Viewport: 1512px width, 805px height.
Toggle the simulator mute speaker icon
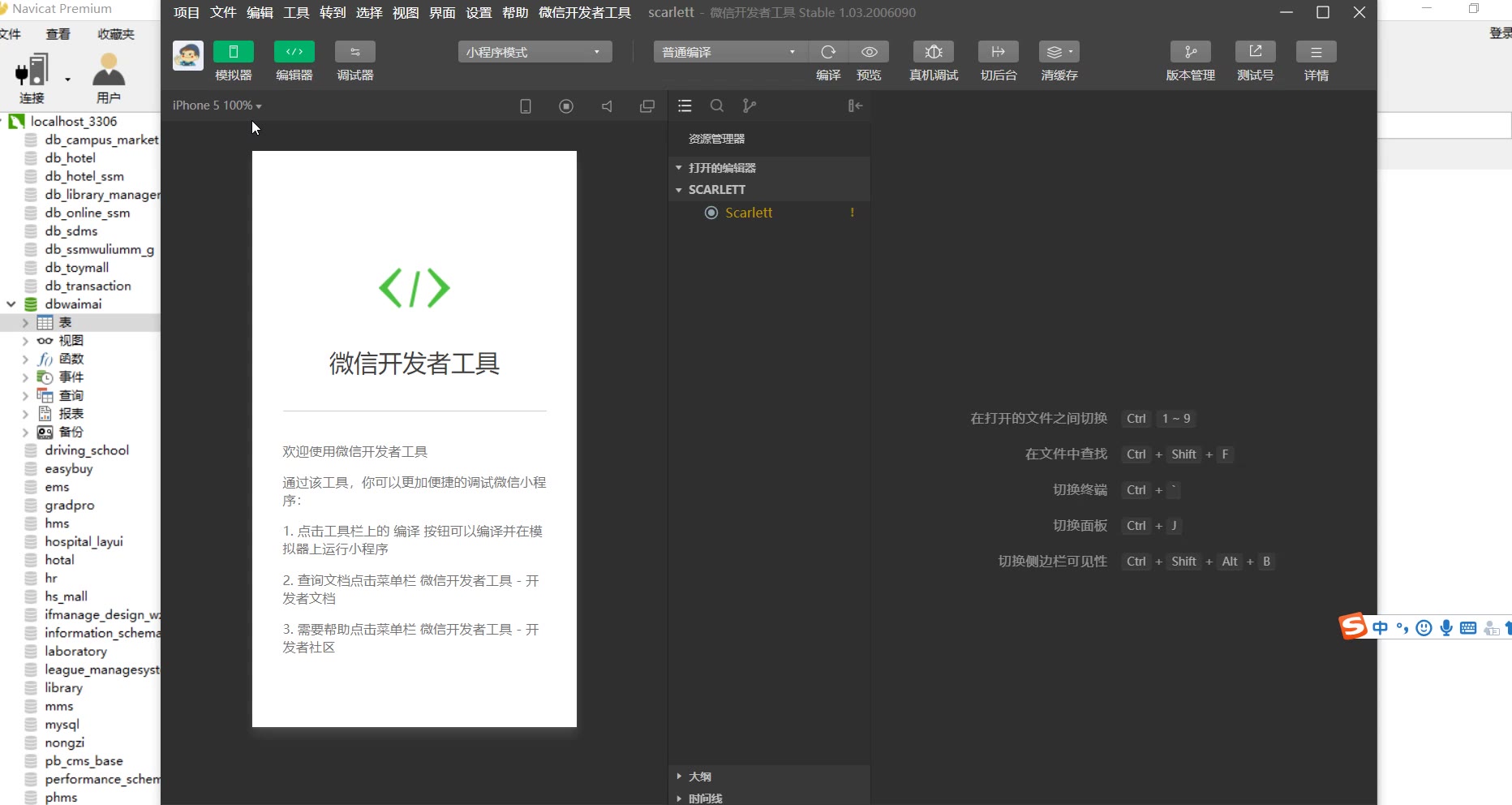(x=607, y=106)
